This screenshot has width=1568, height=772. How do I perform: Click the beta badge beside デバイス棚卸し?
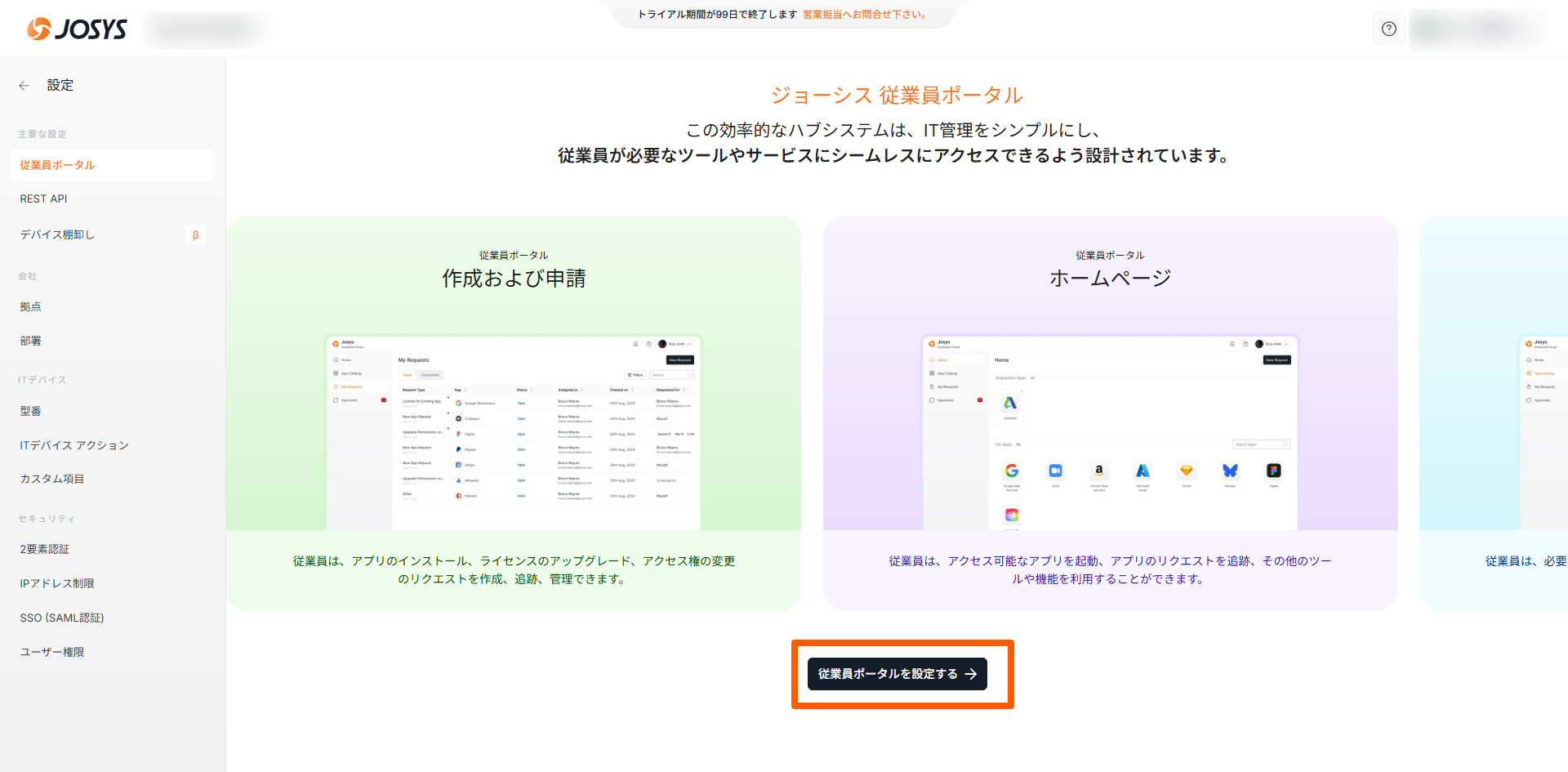(195, 235)
